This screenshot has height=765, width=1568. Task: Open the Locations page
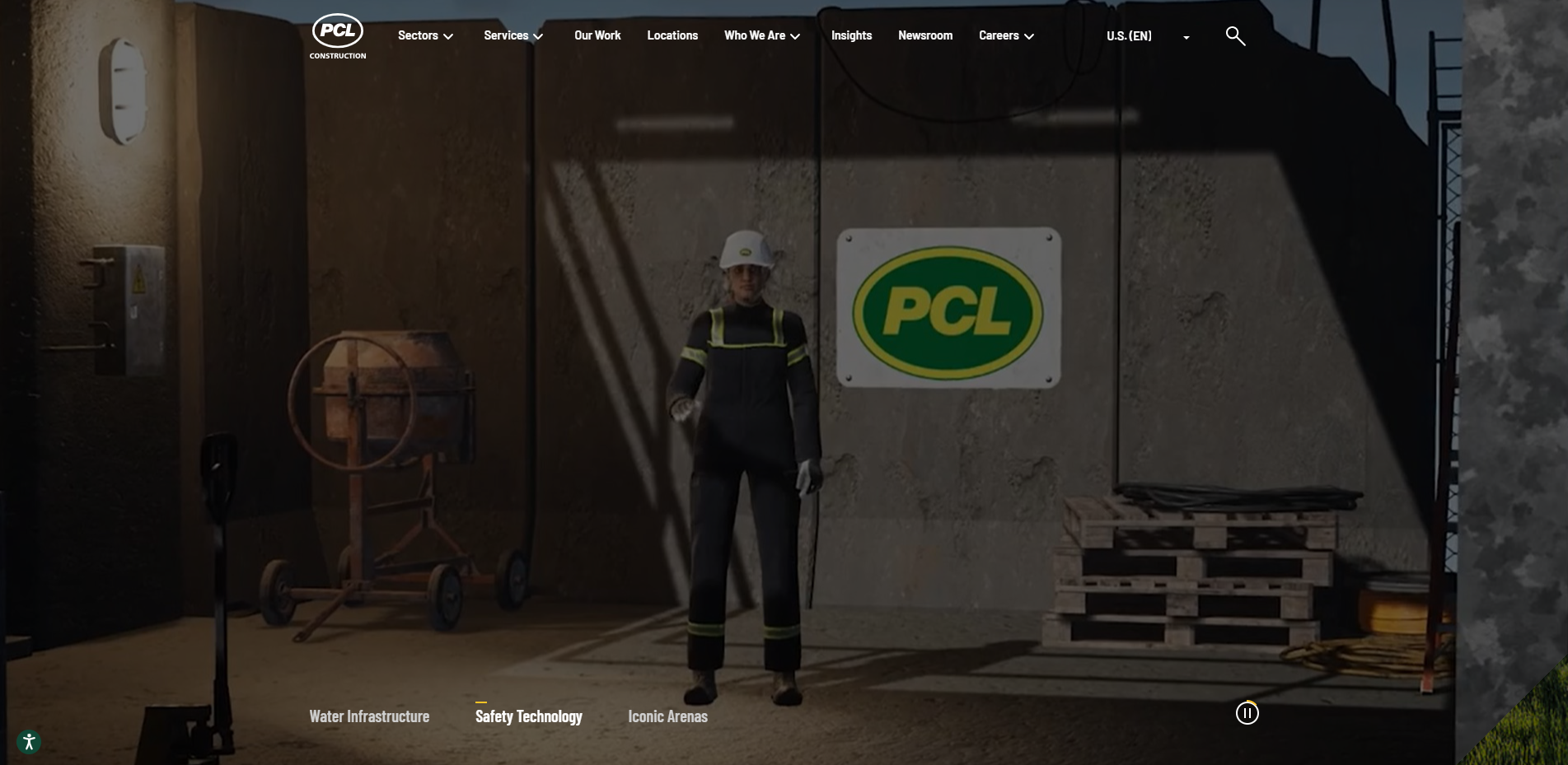[672, 35]
